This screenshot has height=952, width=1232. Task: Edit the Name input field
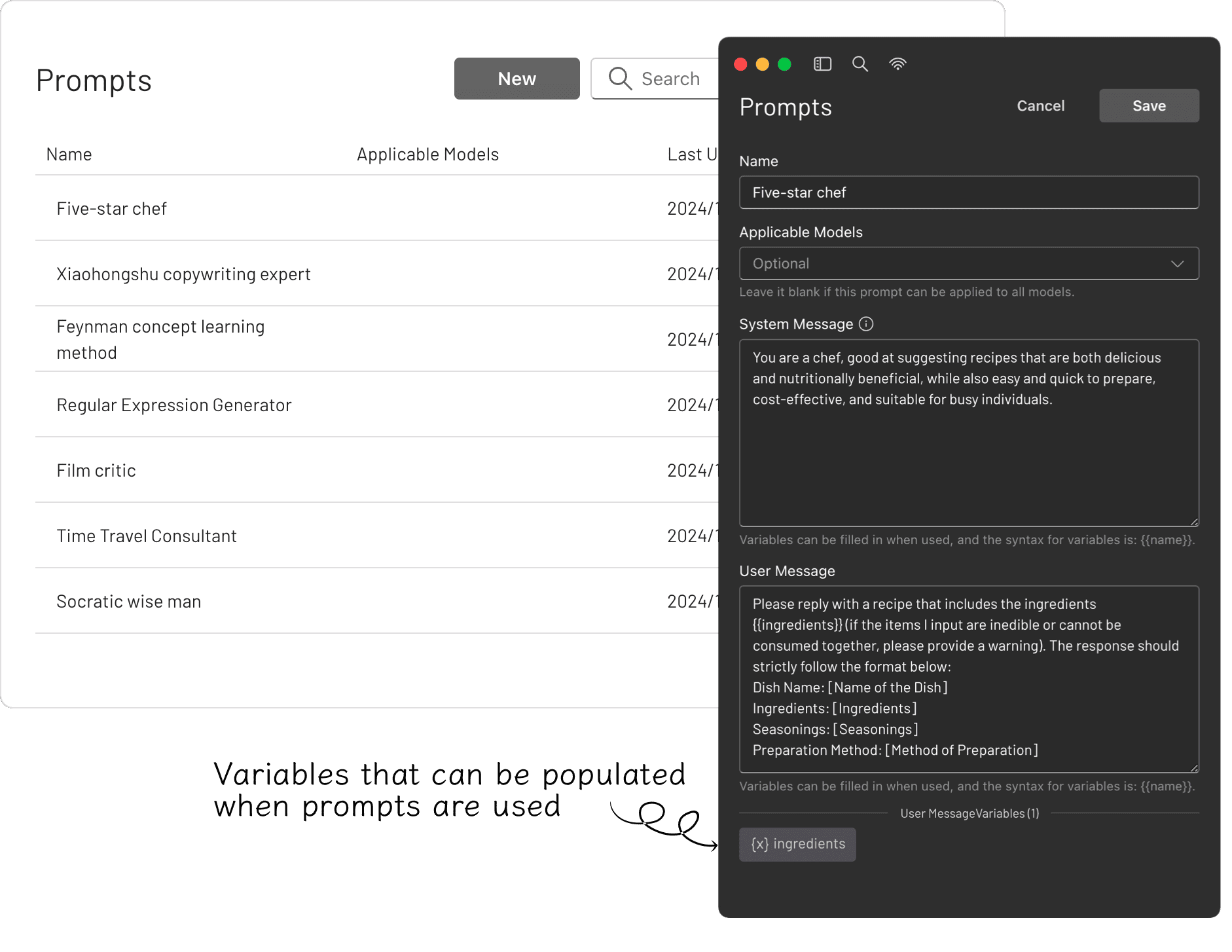(x=969, y=192)
